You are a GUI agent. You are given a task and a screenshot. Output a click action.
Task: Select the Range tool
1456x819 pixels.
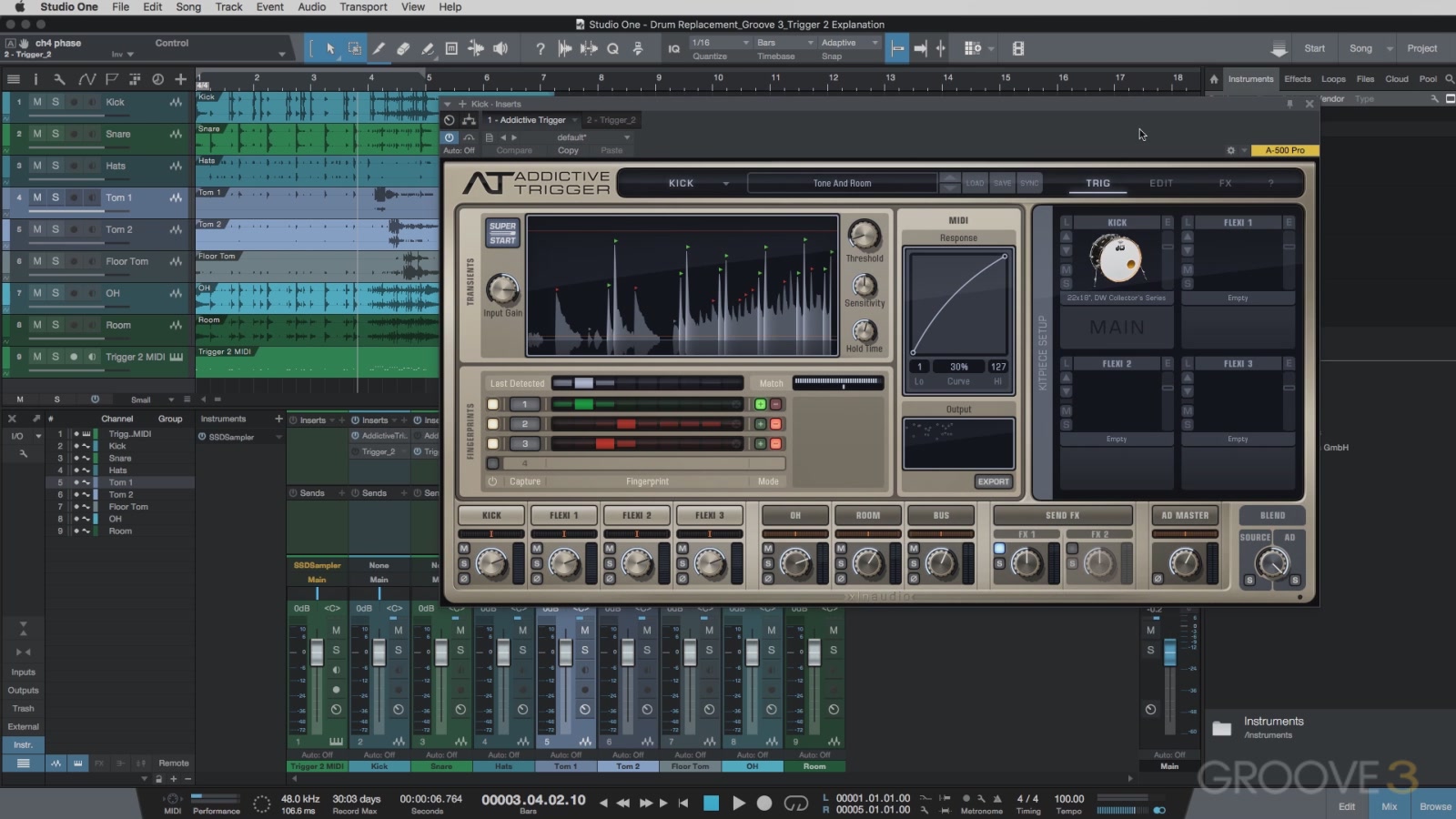354,48
